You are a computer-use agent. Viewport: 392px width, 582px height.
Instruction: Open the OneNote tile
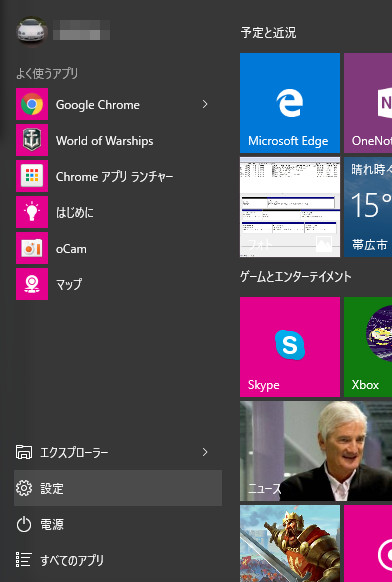point(368,103)
